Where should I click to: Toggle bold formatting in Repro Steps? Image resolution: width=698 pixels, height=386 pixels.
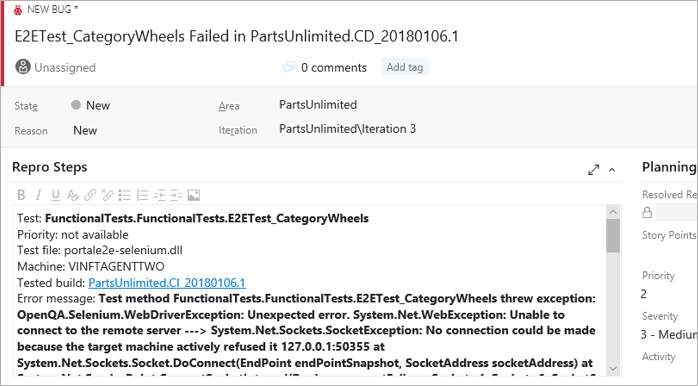tap(21, 195)
